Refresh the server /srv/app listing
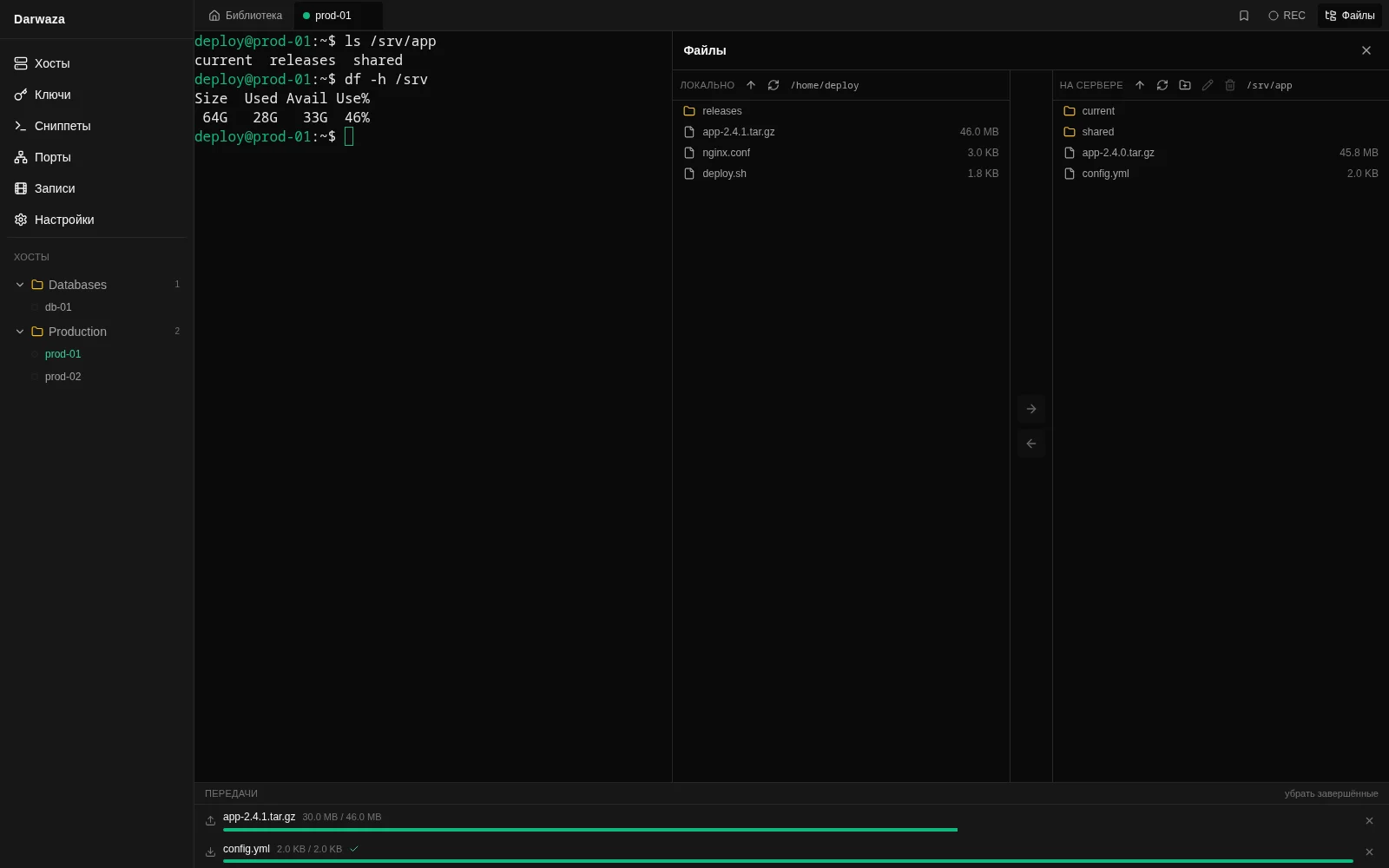This screenshot has width=1389, height=868. click(x=1162, y=85)
